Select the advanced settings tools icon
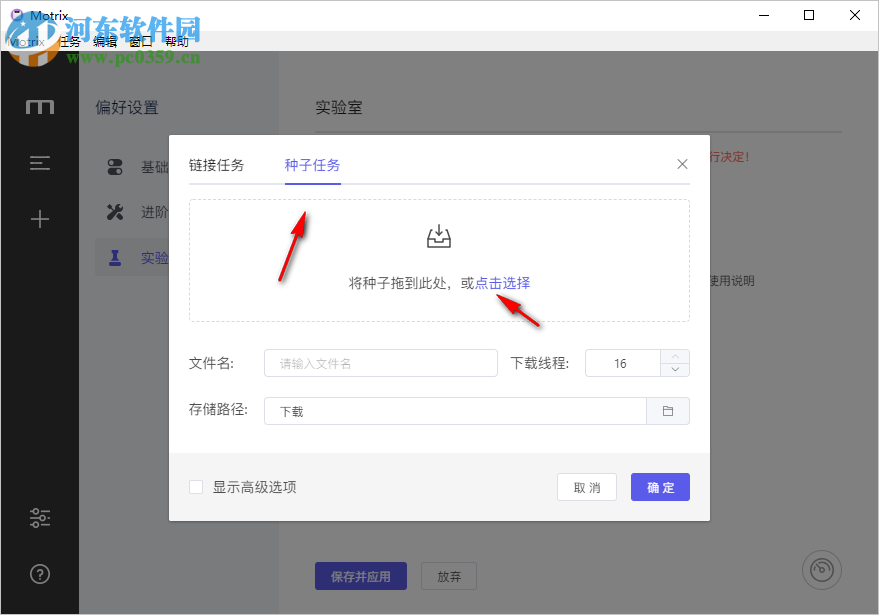 (115, 212)
